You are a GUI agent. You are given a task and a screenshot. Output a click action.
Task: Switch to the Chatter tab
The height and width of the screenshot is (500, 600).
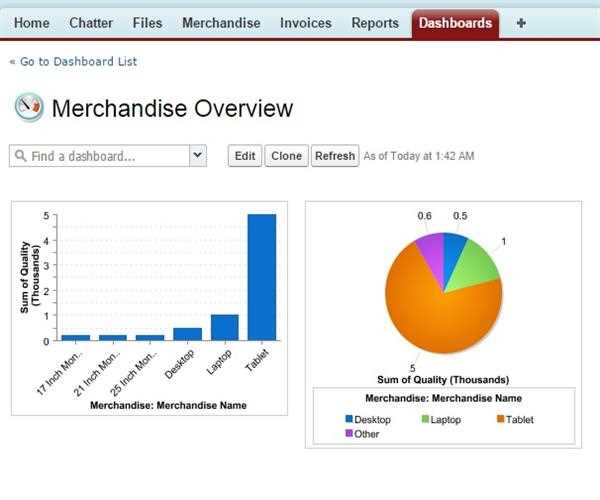click(x=91, y=23)
